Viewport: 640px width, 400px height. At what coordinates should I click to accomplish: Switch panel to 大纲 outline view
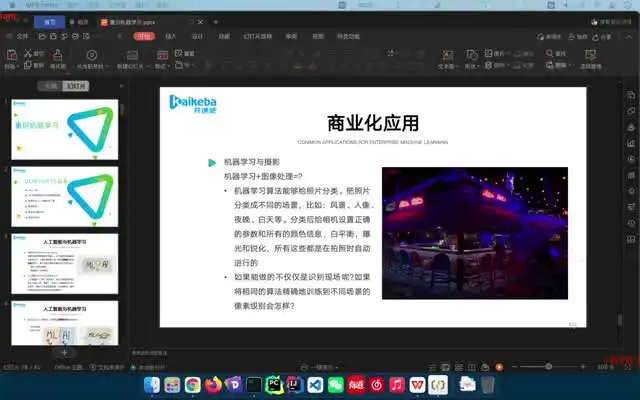(50, 87)
